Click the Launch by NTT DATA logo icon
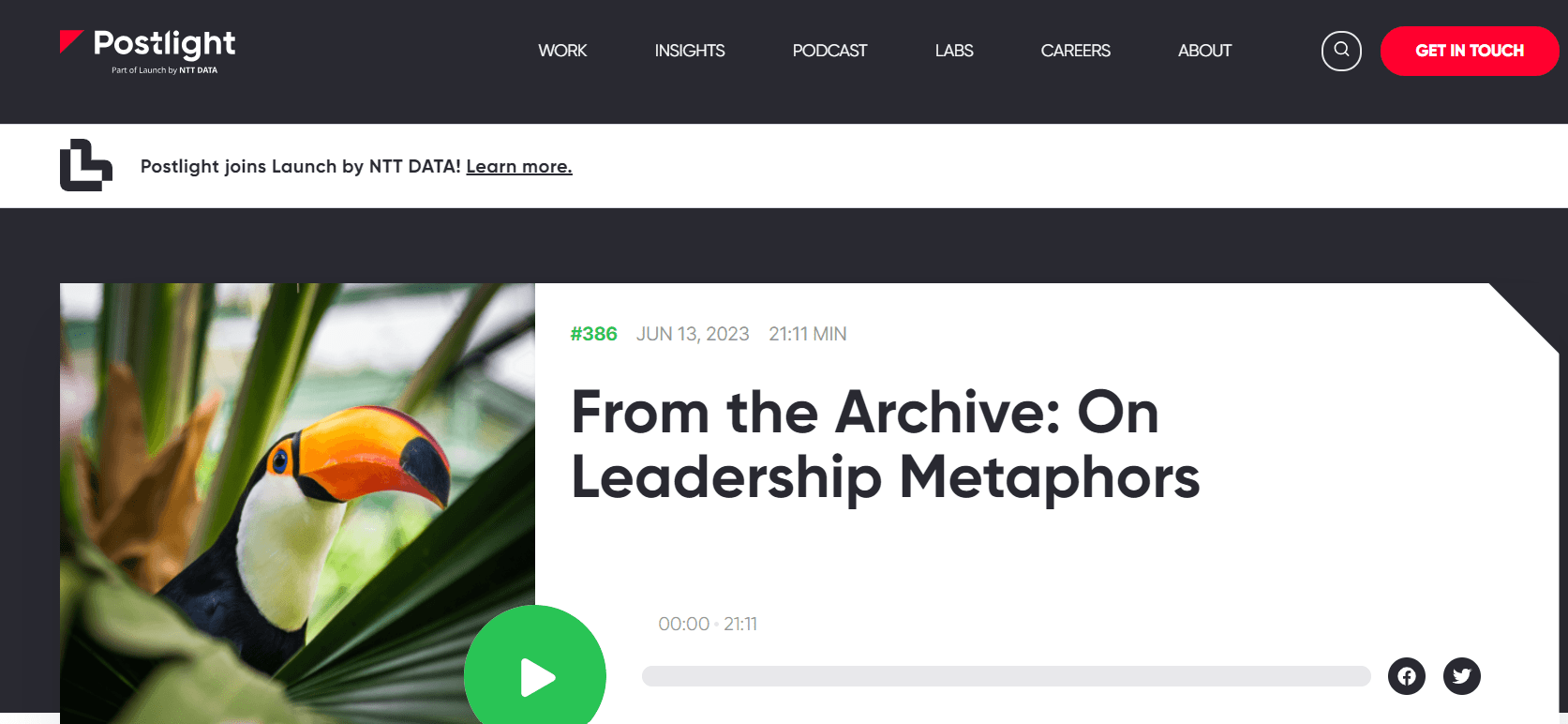 coord(86,165)
